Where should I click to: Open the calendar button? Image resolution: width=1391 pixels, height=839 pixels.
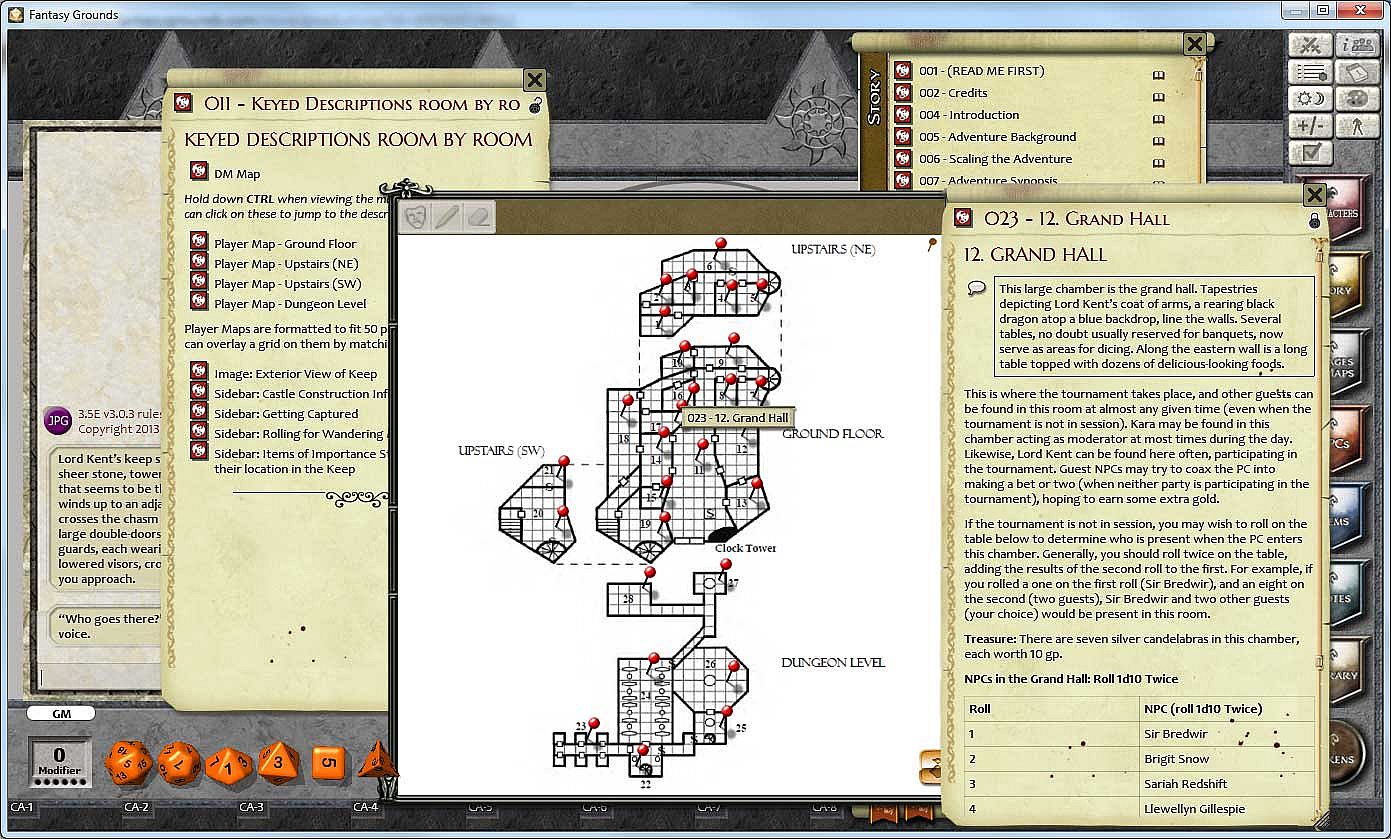(x=1358, y=72)
